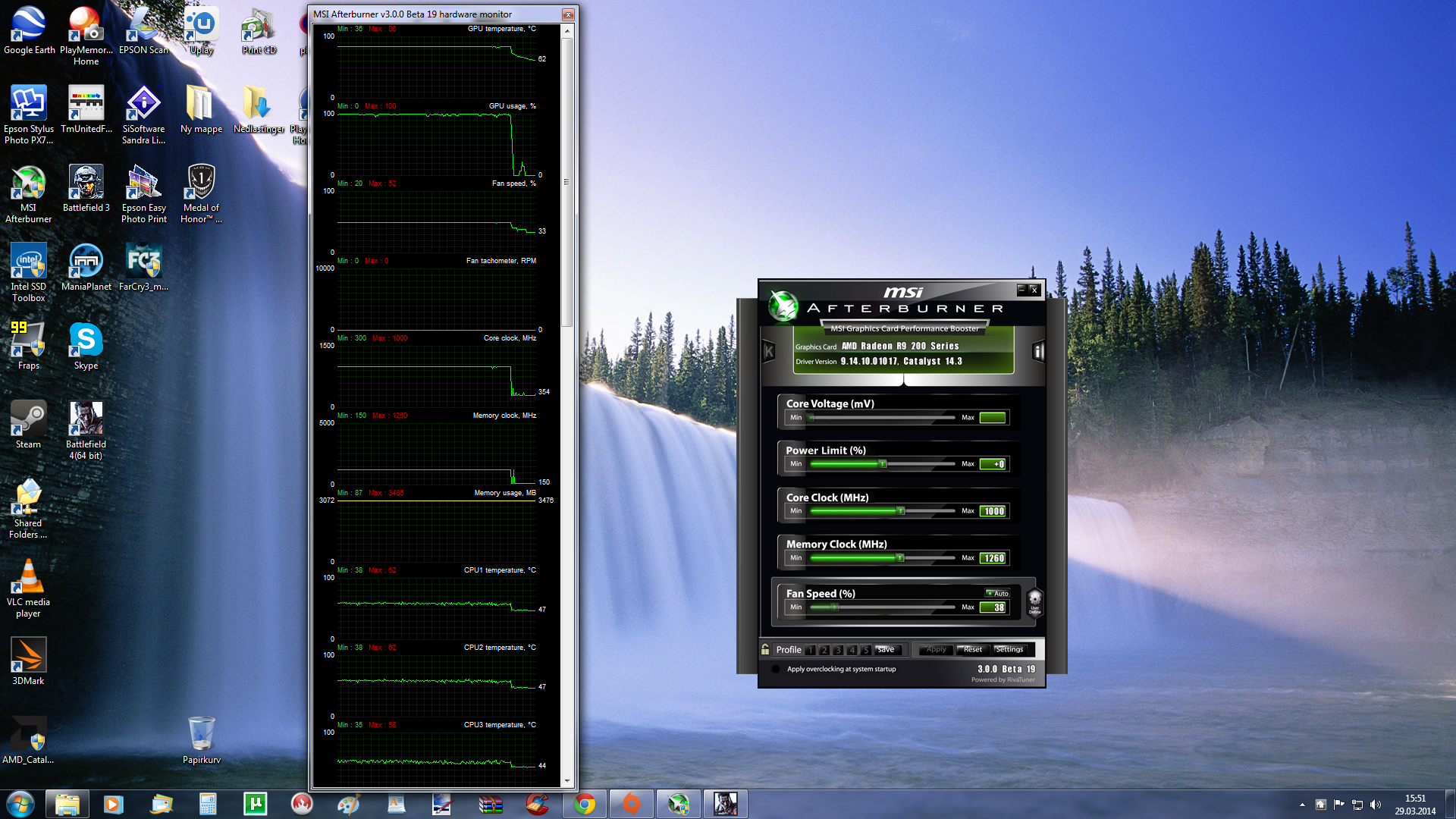Open the User Define fan gear icon

tap(1034, 601)
